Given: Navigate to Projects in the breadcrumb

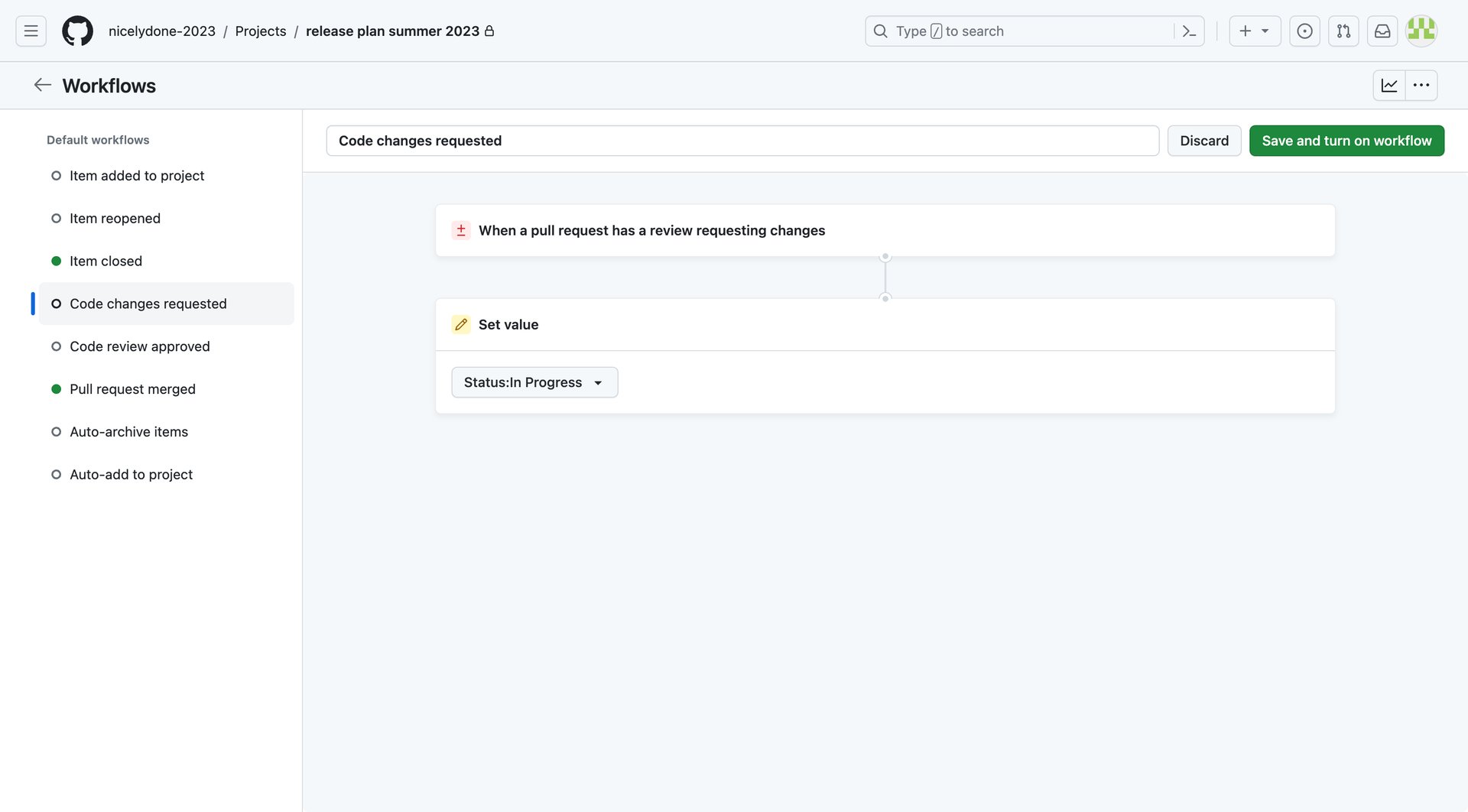Looking at the screenshot, I should [x=261, y=31].
